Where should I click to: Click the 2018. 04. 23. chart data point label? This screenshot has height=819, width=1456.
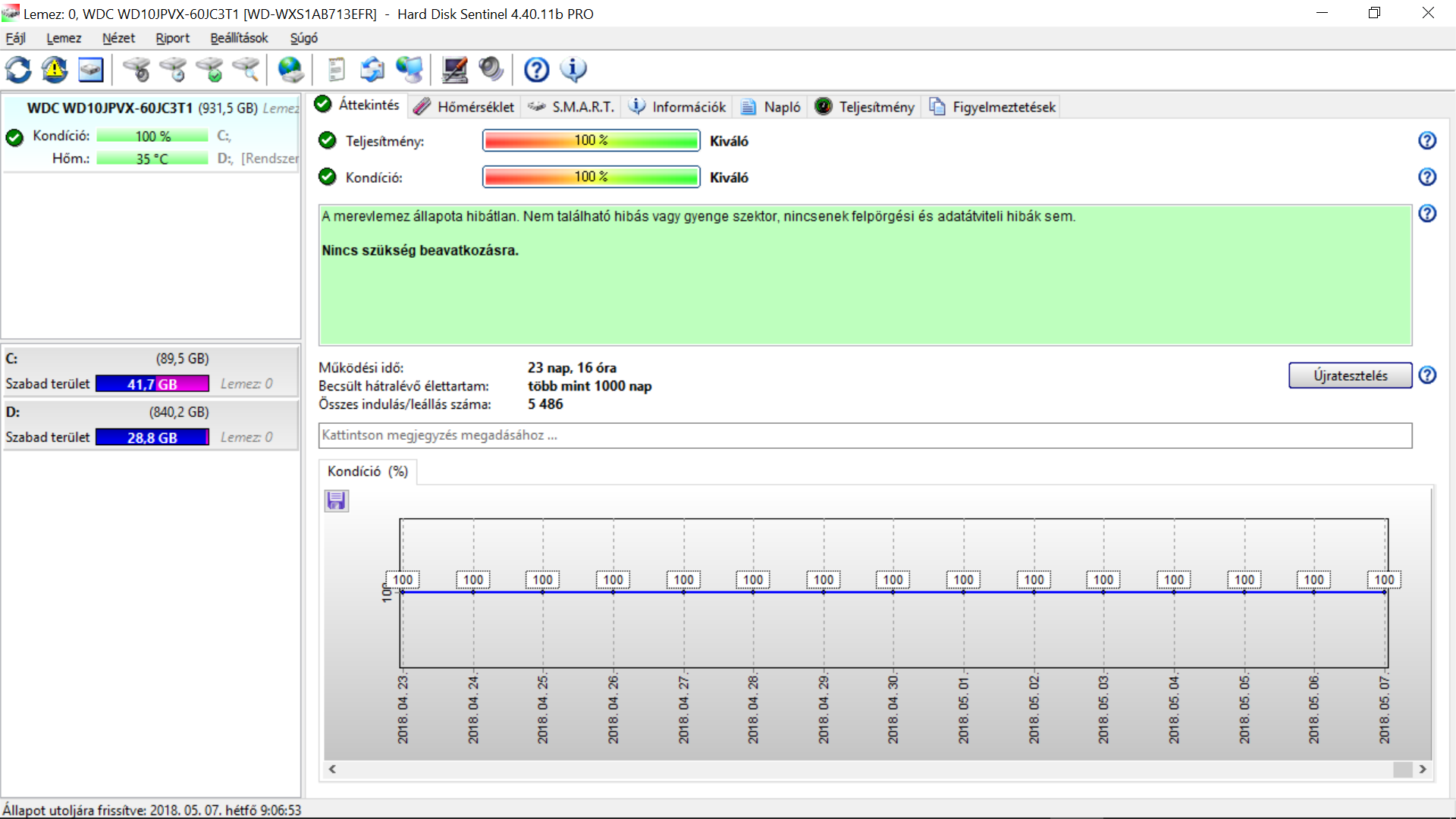pyautogui.click(x=403, y=580)
